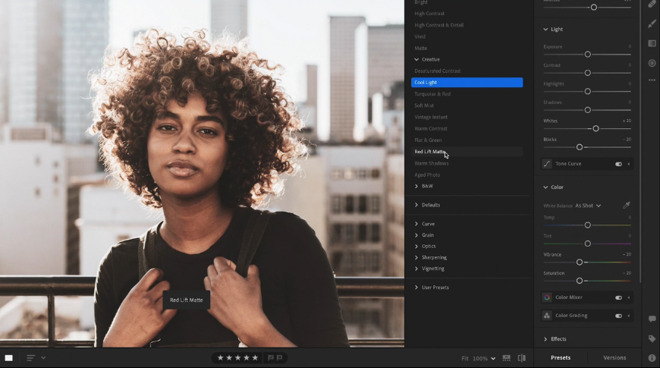
Task: Select the Radial Gradient tool icon
Action: pyautogui.click(x=652, y=63)
